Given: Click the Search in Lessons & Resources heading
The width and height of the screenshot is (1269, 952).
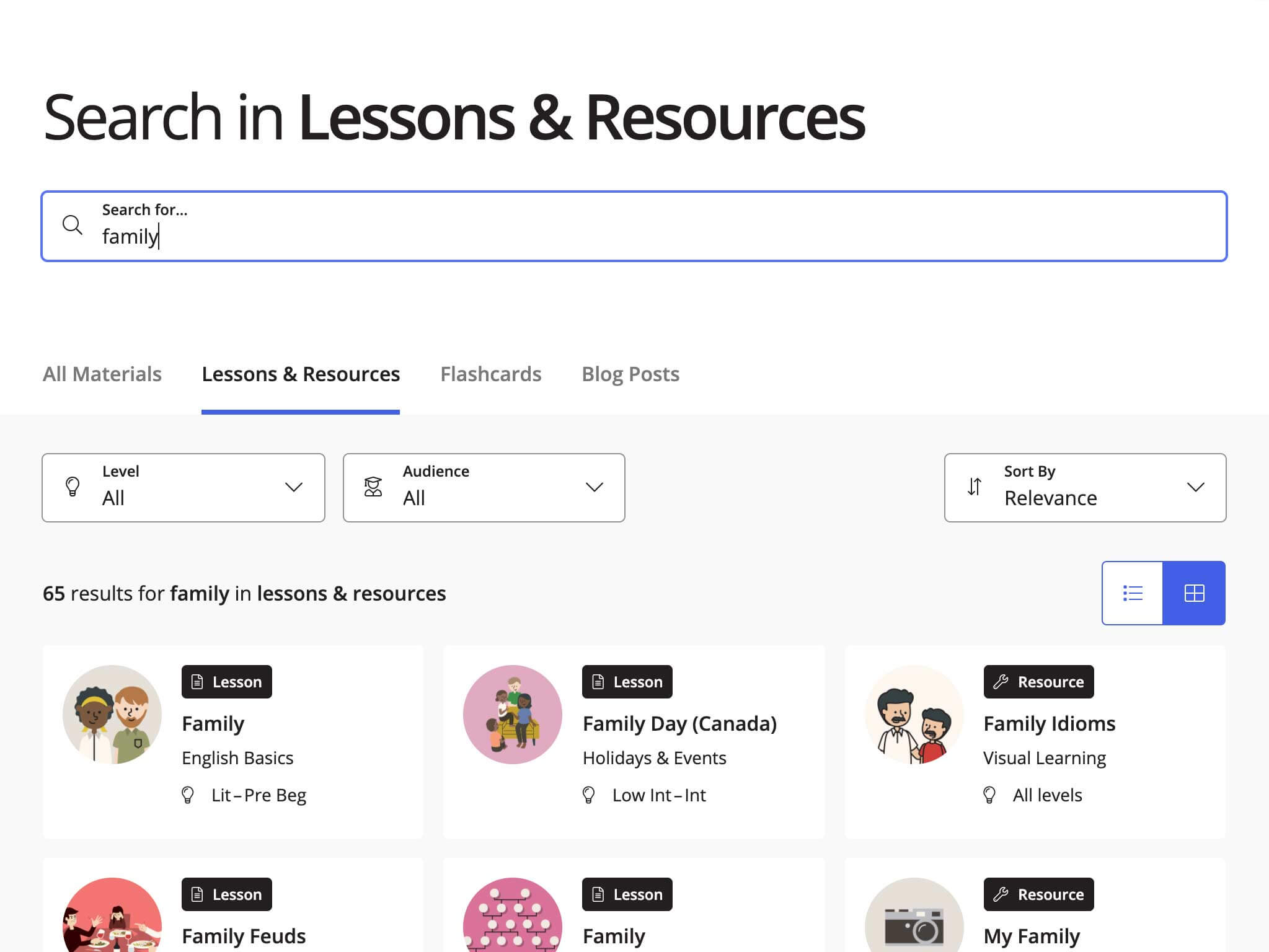Looking at the screenshot, I should [x=454, y=117].
